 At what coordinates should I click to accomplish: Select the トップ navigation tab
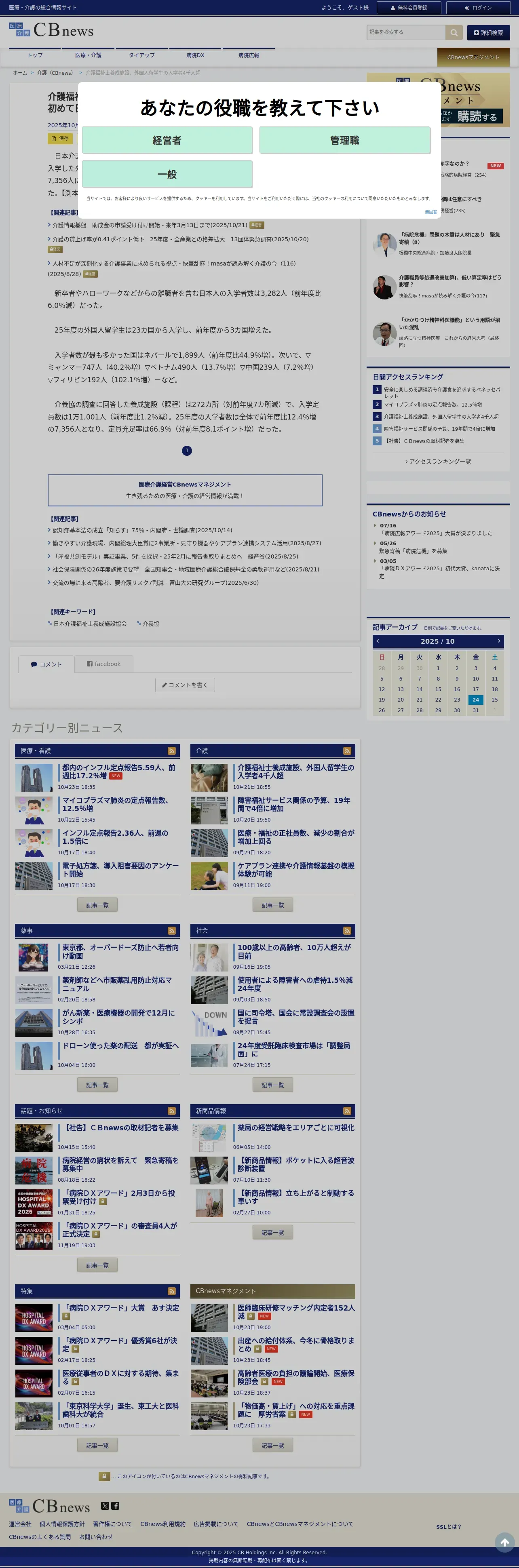tap(35, 55)
